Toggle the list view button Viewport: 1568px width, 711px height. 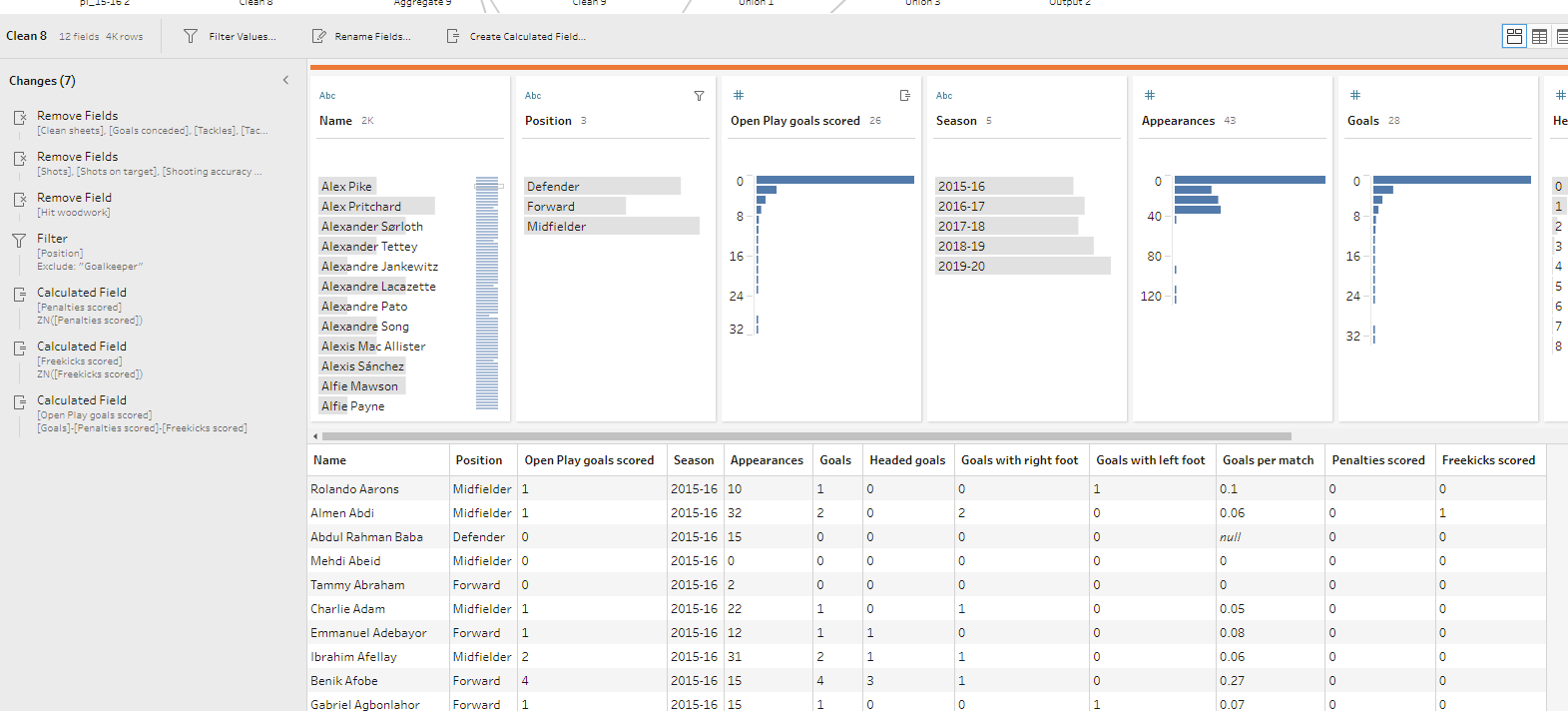tap(1562, 36)
